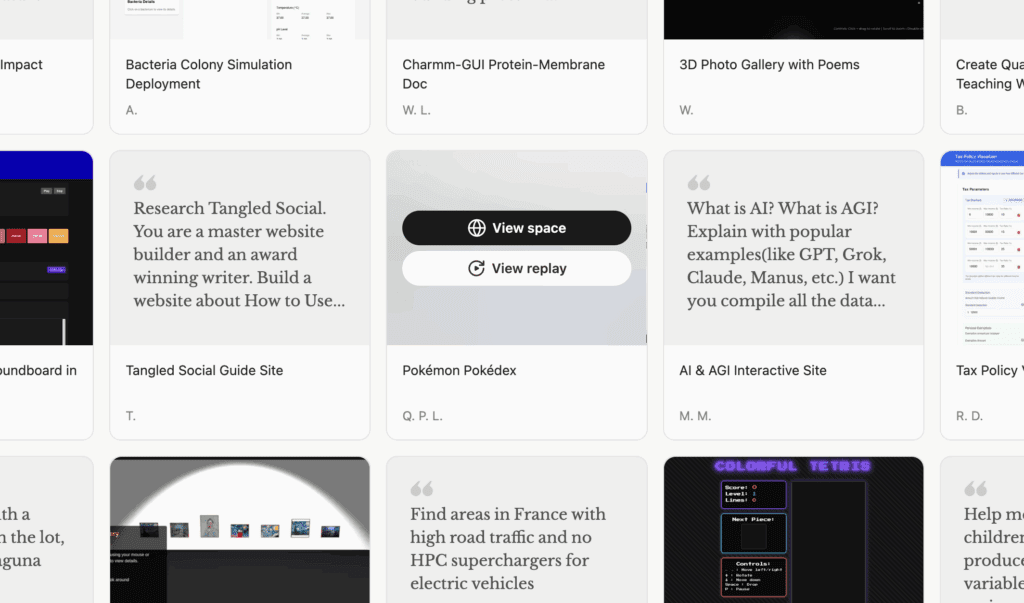Click author initials "M. M."

coord(695,416)
